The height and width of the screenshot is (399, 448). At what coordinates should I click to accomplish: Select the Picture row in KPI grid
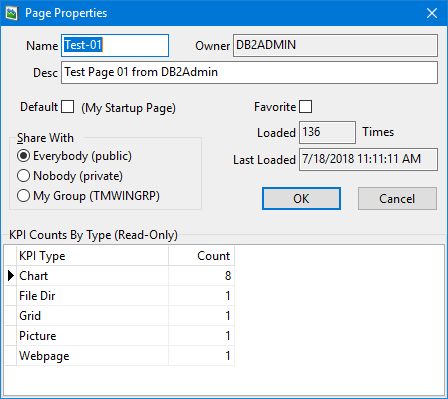pyautogui.click(x=120, y=336)
